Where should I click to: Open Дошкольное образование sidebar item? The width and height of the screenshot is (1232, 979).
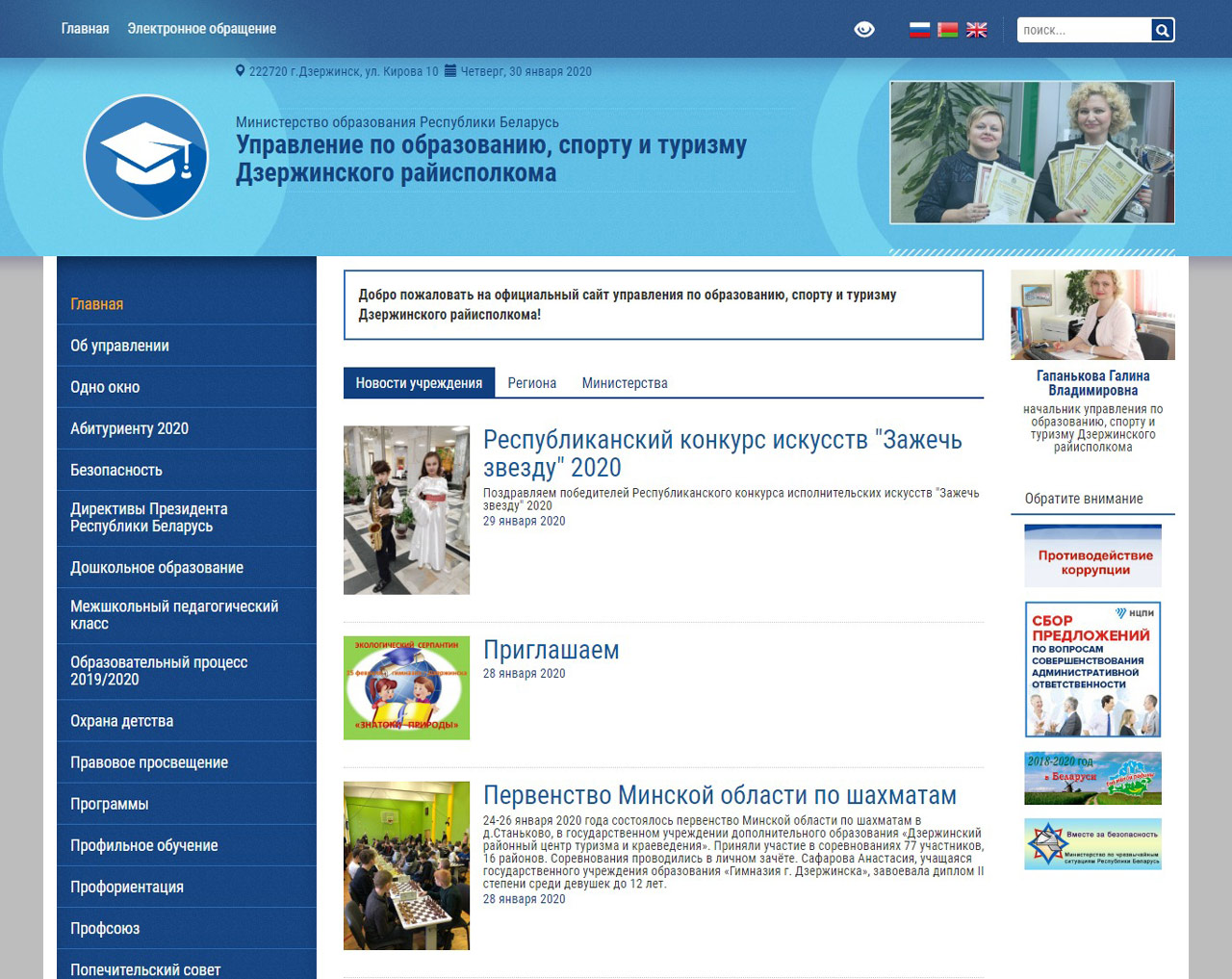[x=187, y=567]
